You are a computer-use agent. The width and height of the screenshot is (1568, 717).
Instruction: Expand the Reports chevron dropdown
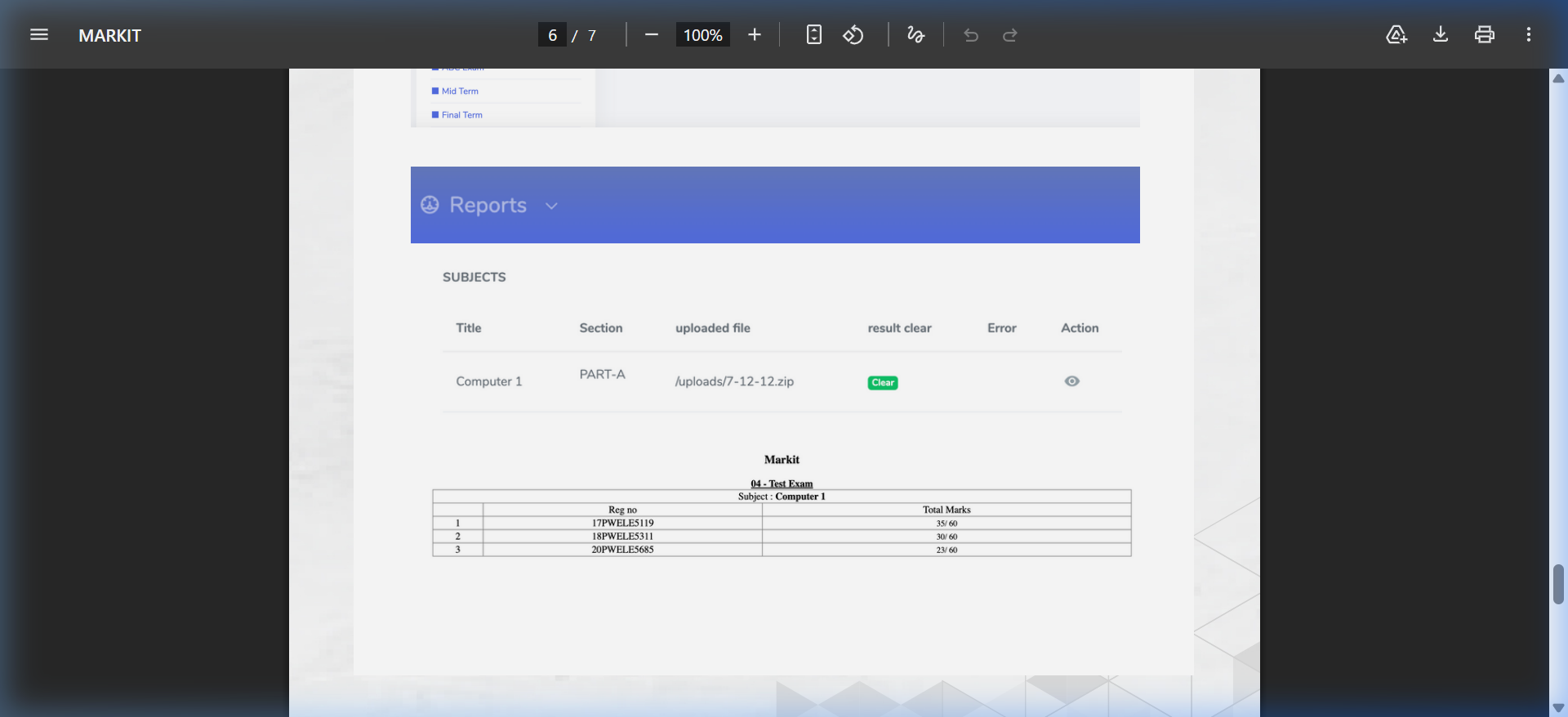[x=551, y=206]
